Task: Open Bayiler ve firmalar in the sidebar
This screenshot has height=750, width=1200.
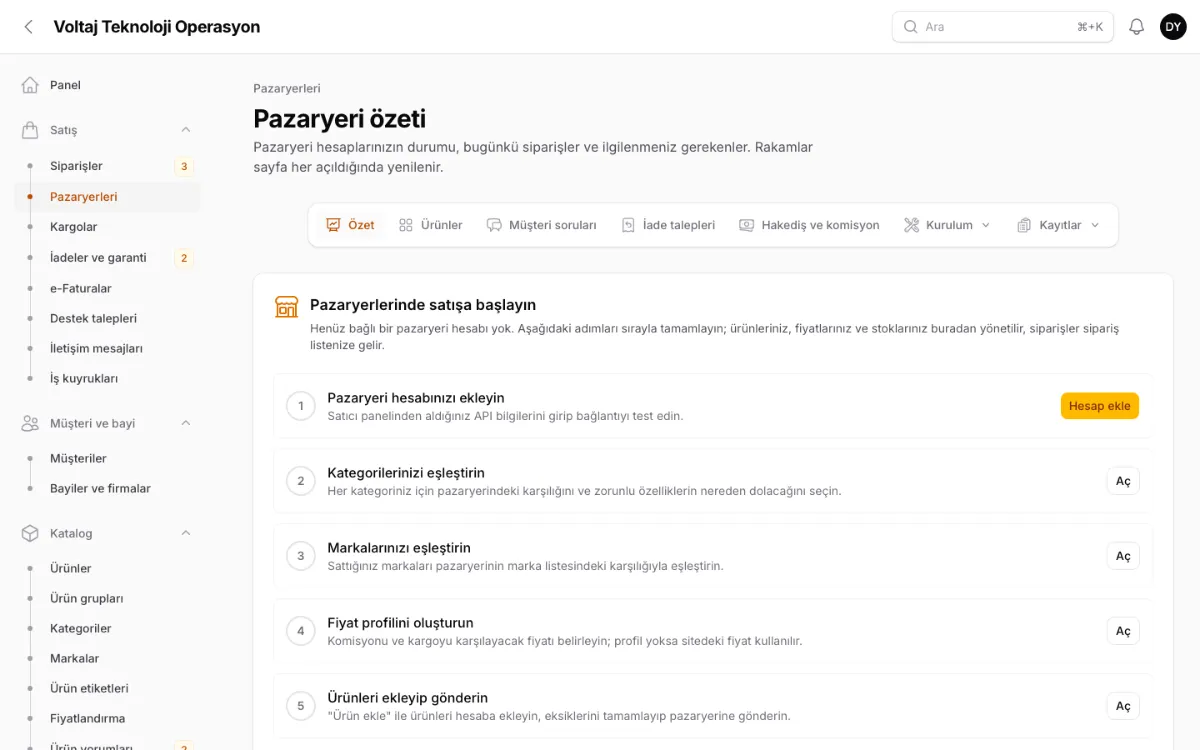Action: [x=107, y=488]
